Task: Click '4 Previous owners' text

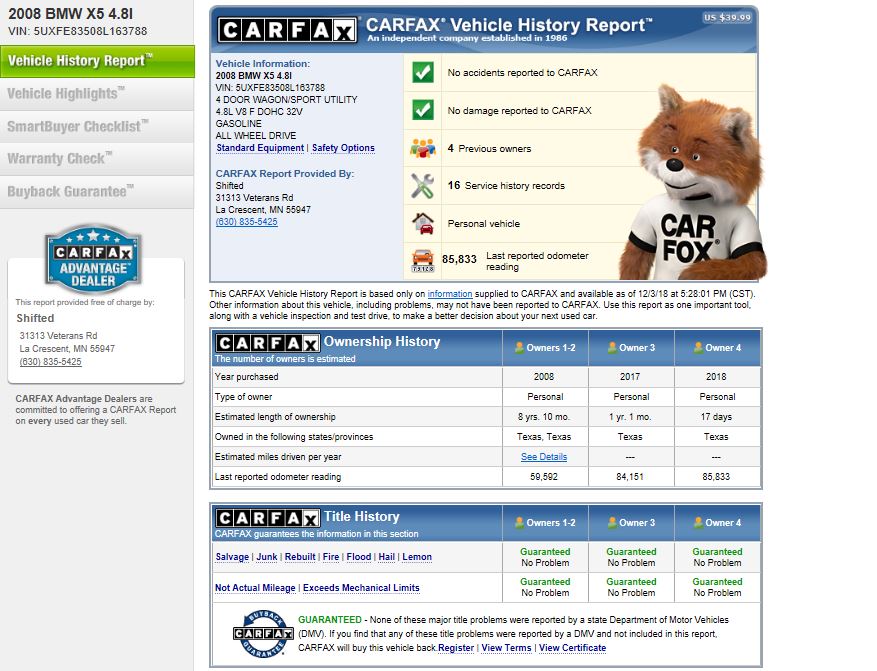Action: point(489,149)
